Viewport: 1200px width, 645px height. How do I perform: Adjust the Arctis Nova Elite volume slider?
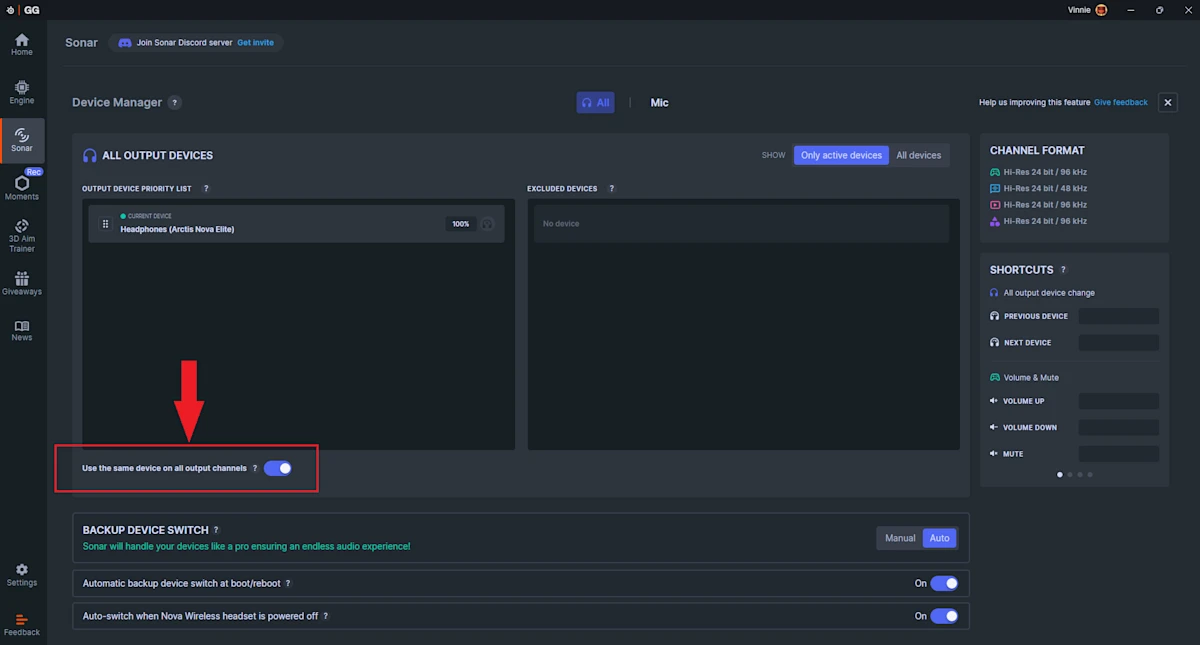pyautogui.click(x=461, y=223)
